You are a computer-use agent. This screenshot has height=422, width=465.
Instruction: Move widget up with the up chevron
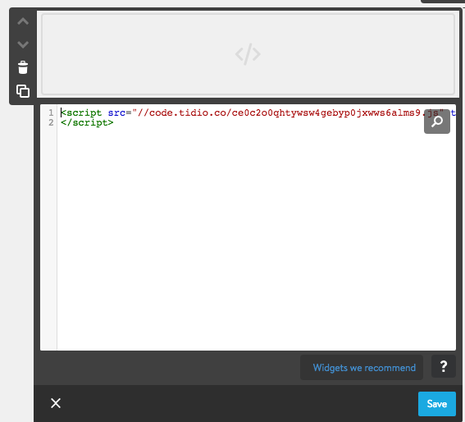pos(23,22)
